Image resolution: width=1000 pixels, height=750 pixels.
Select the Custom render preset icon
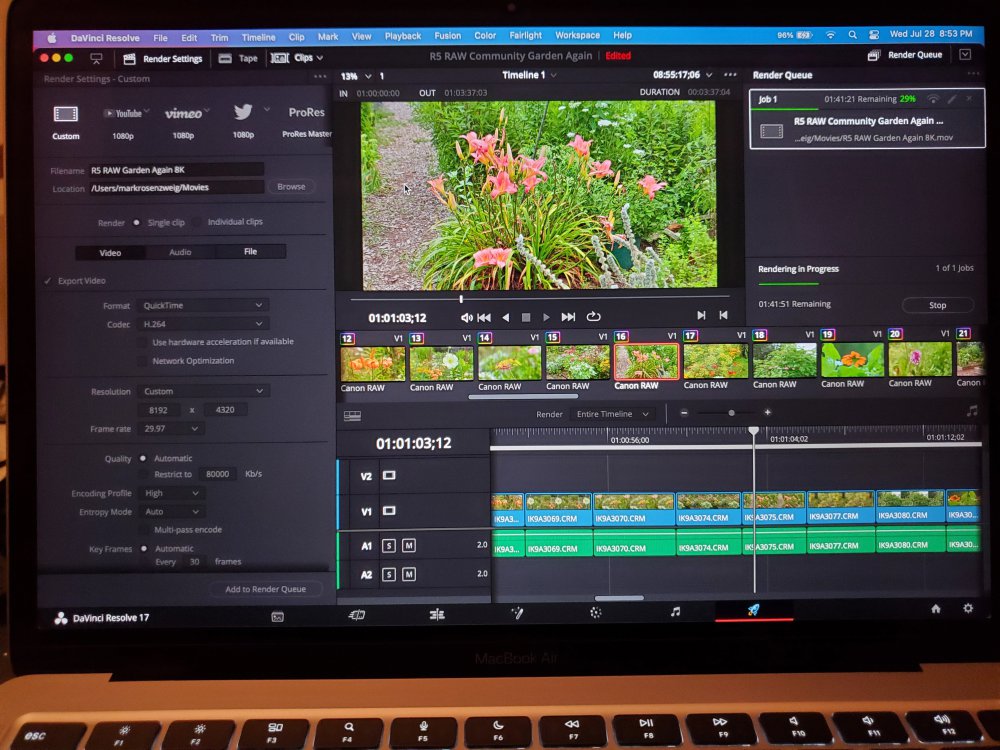(66, 114)
